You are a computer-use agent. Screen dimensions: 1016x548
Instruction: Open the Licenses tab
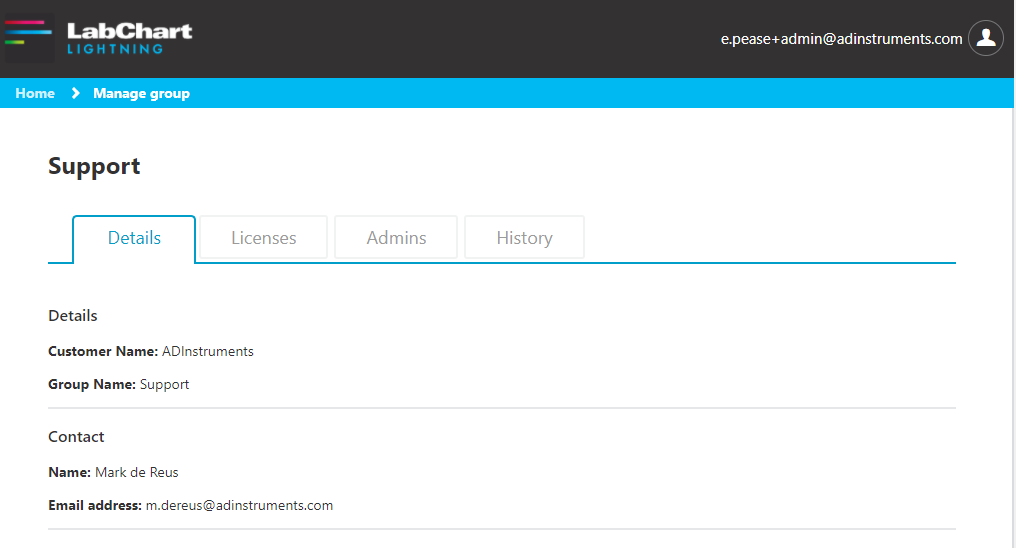click(264, 238)
